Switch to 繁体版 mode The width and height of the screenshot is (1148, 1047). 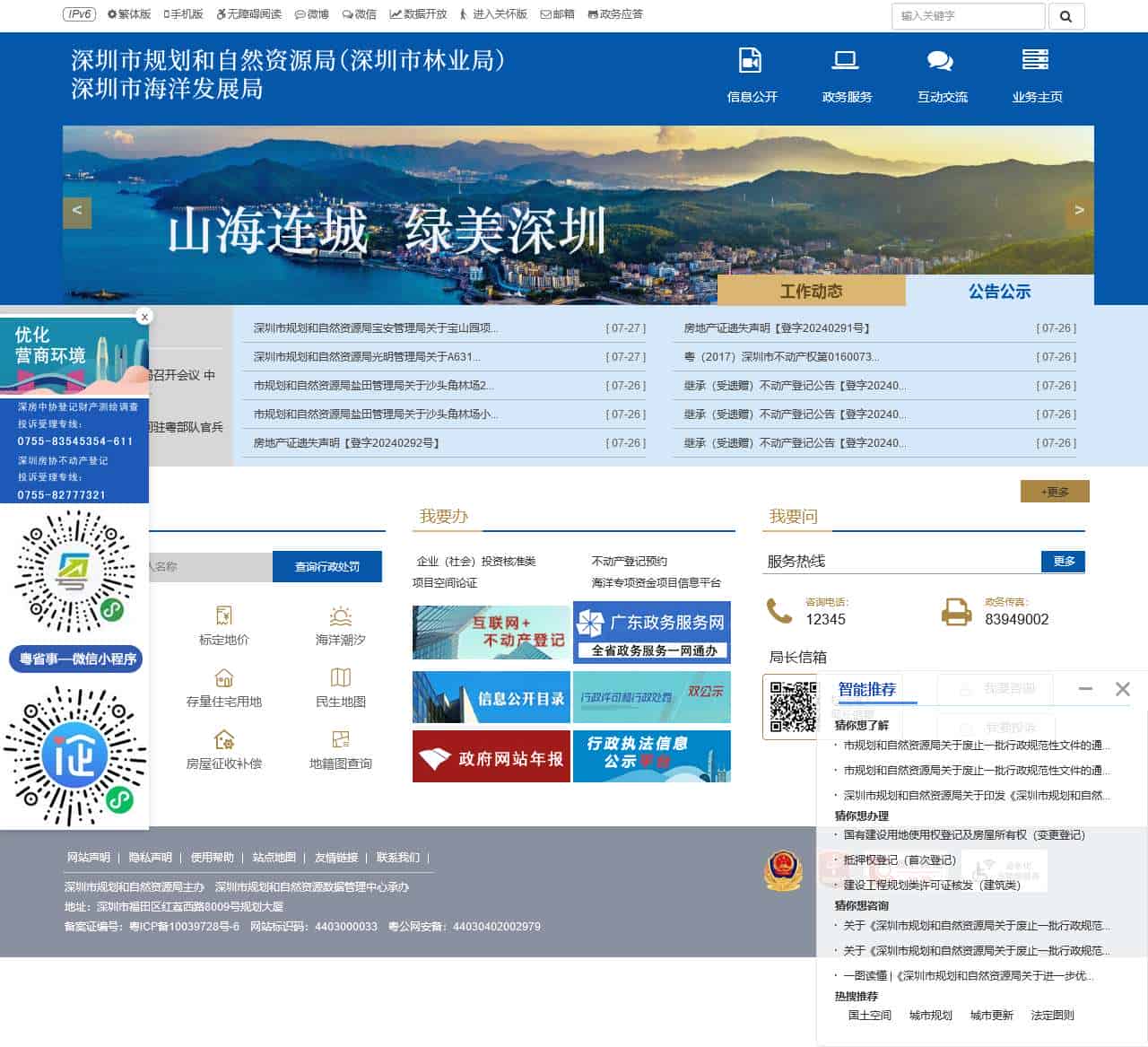(x=128, y=14)
